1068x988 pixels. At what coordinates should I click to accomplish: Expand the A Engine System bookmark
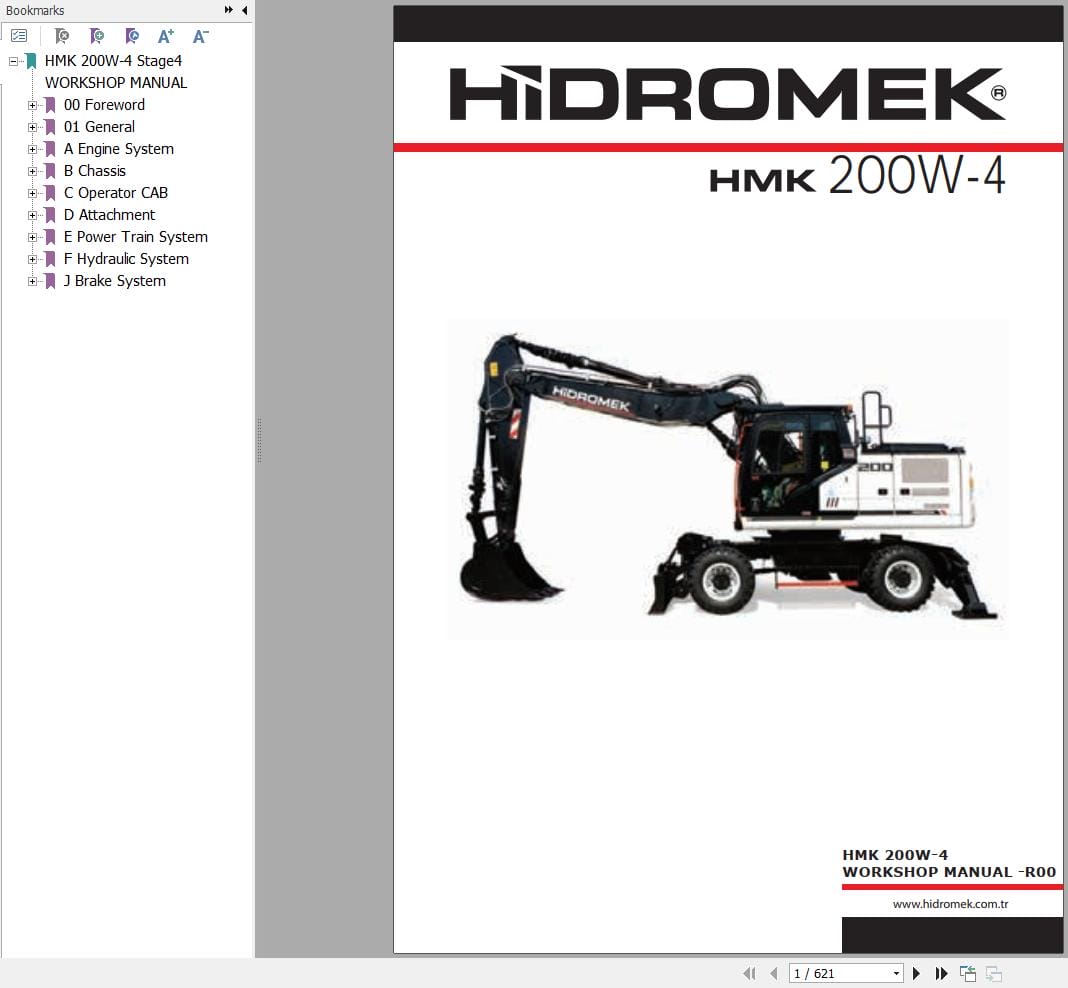[x=31, y=149]
